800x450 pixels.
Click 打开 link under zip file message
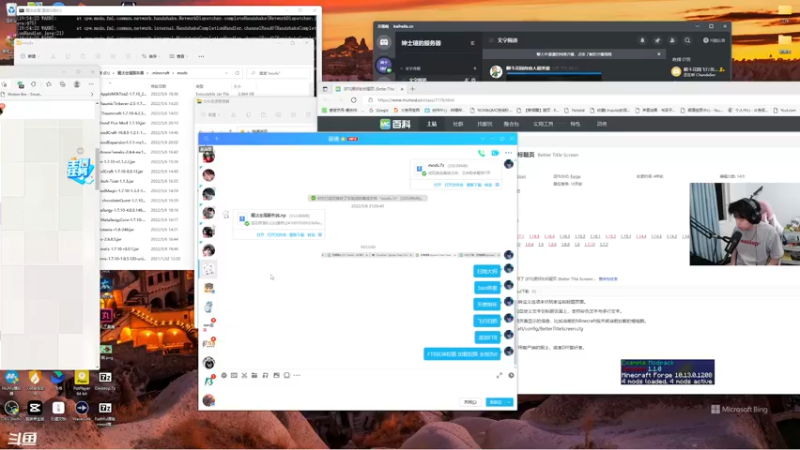click(260, 235)
